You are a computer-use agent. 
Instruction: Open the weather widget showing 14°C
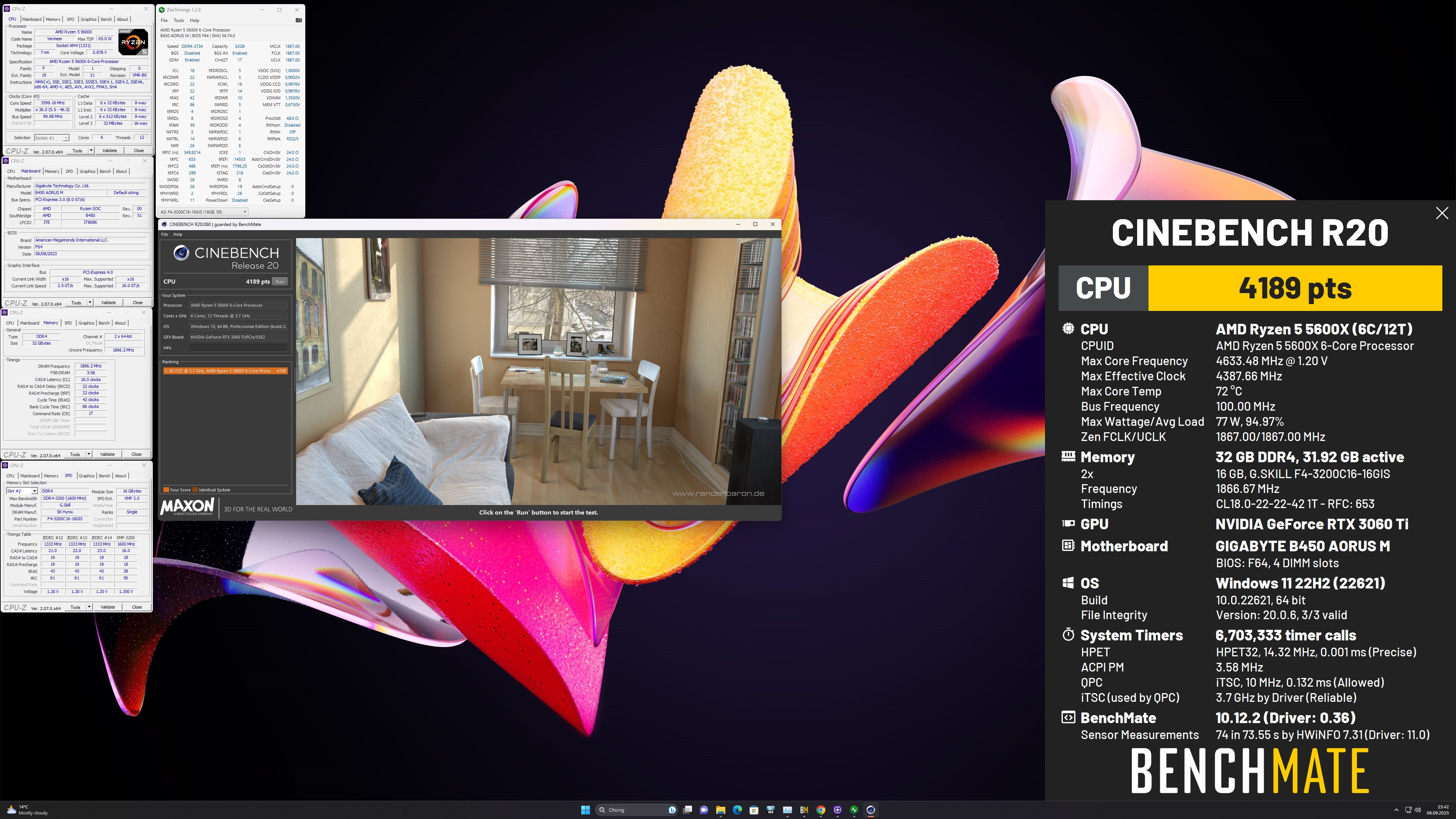coord(27,810)
